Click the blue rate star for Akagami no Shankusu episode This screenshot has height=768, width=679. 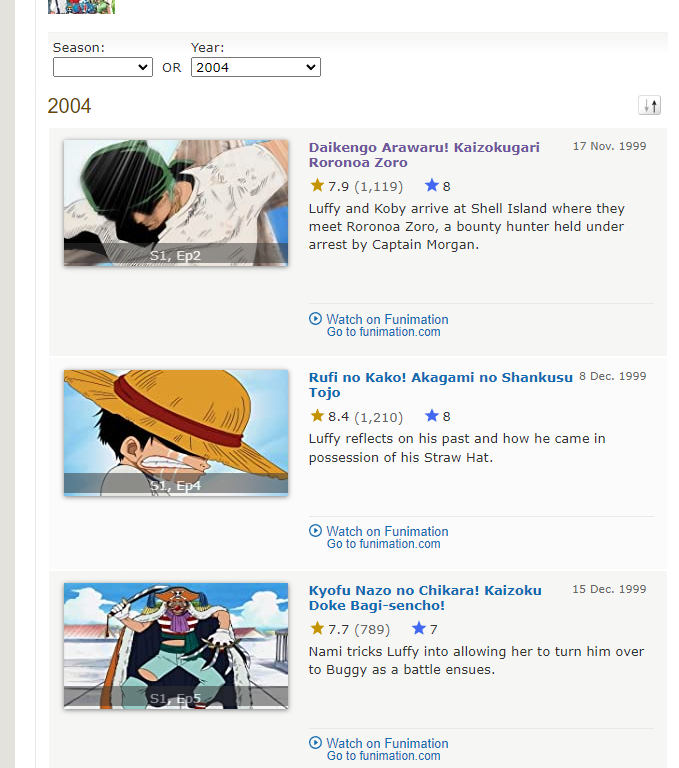click(x=432, y=416)
